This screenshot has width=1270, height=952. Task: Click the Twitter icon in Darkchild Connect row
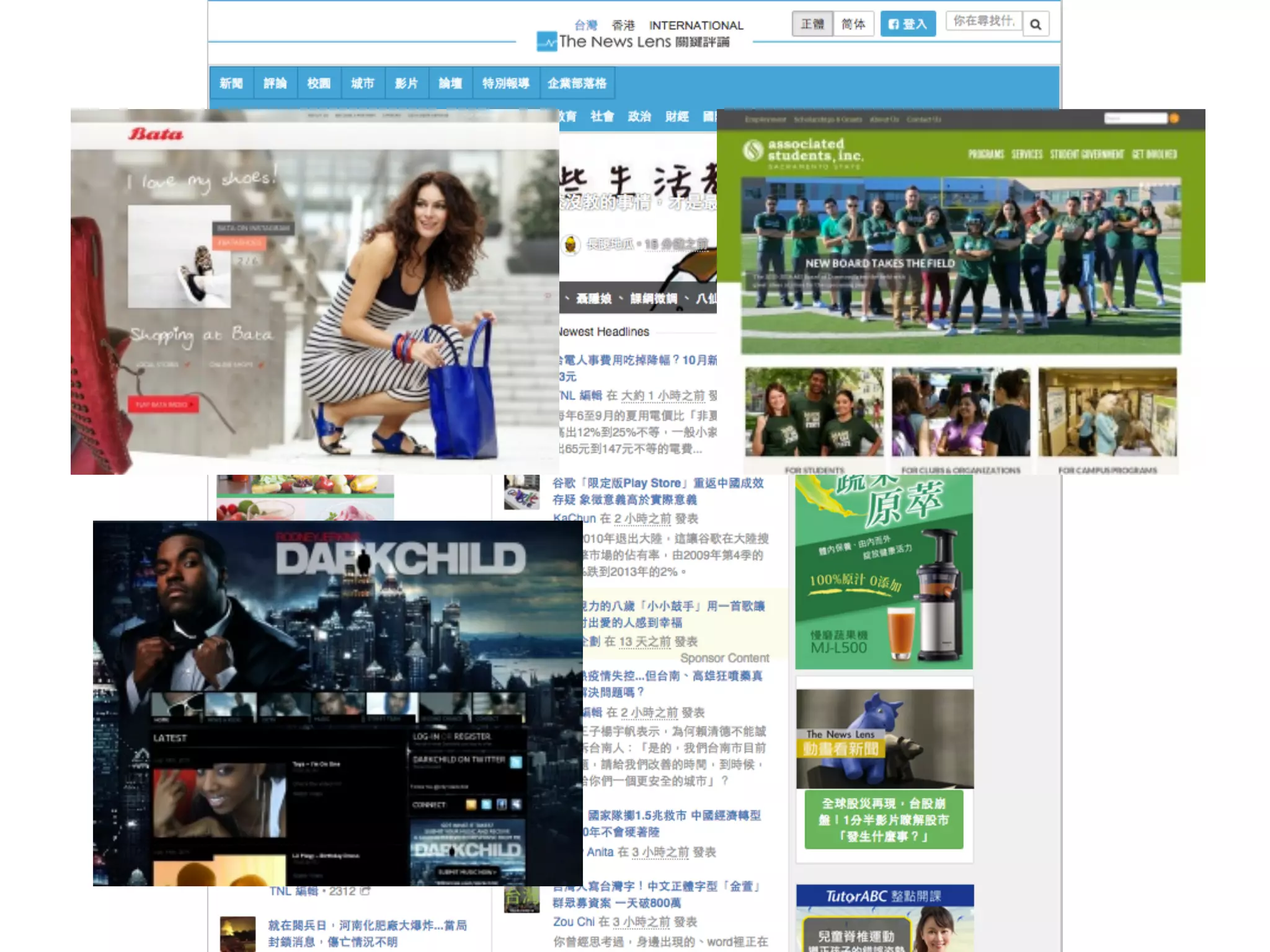pyautogui.click(x=486, y=804)
